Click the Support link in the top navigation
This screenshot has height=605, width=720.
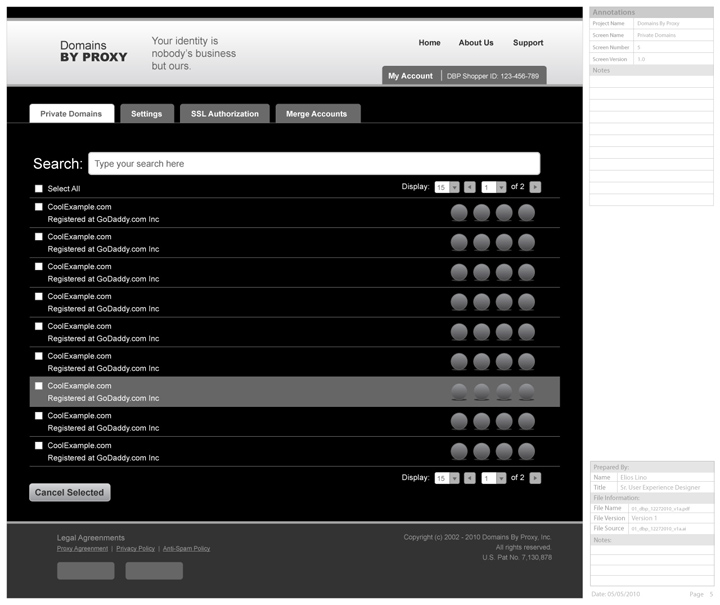[528, 43]
